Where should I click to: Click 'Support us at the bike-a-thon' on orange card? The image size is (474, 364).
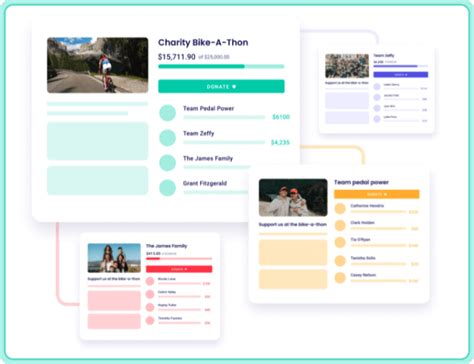click(x=293, y=225)
